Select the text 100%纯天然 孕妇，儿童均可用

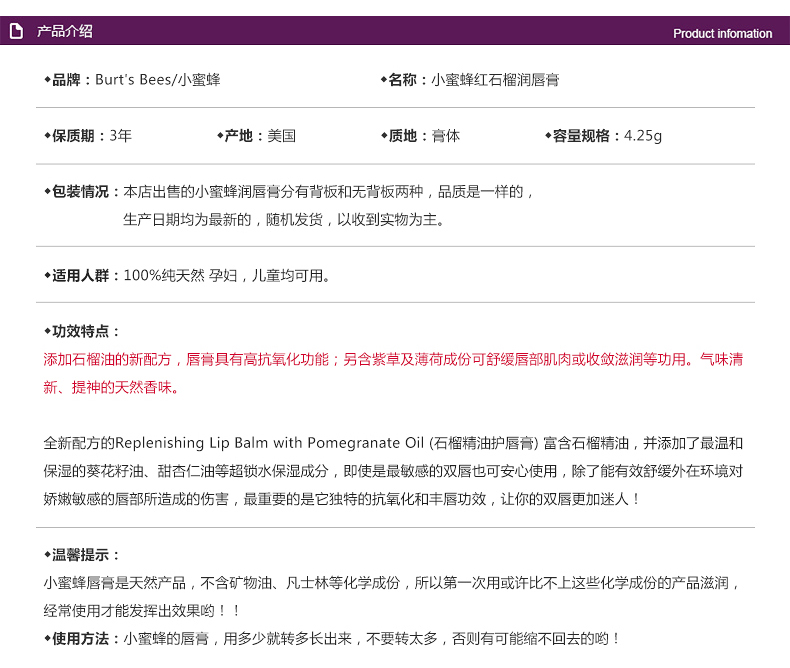(x=227, y=276)
